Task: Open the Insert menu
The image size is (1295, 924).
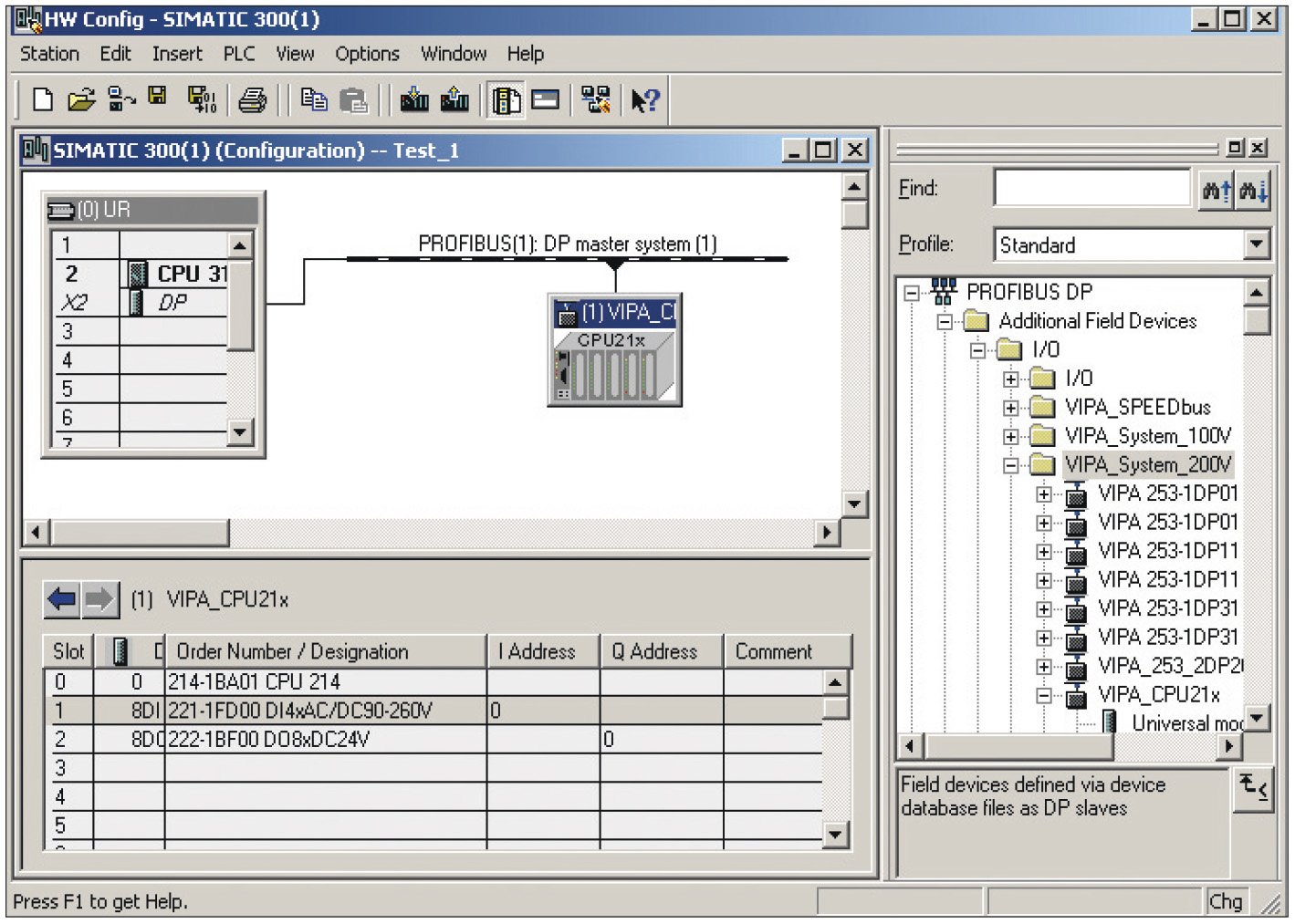Action: 177,54
